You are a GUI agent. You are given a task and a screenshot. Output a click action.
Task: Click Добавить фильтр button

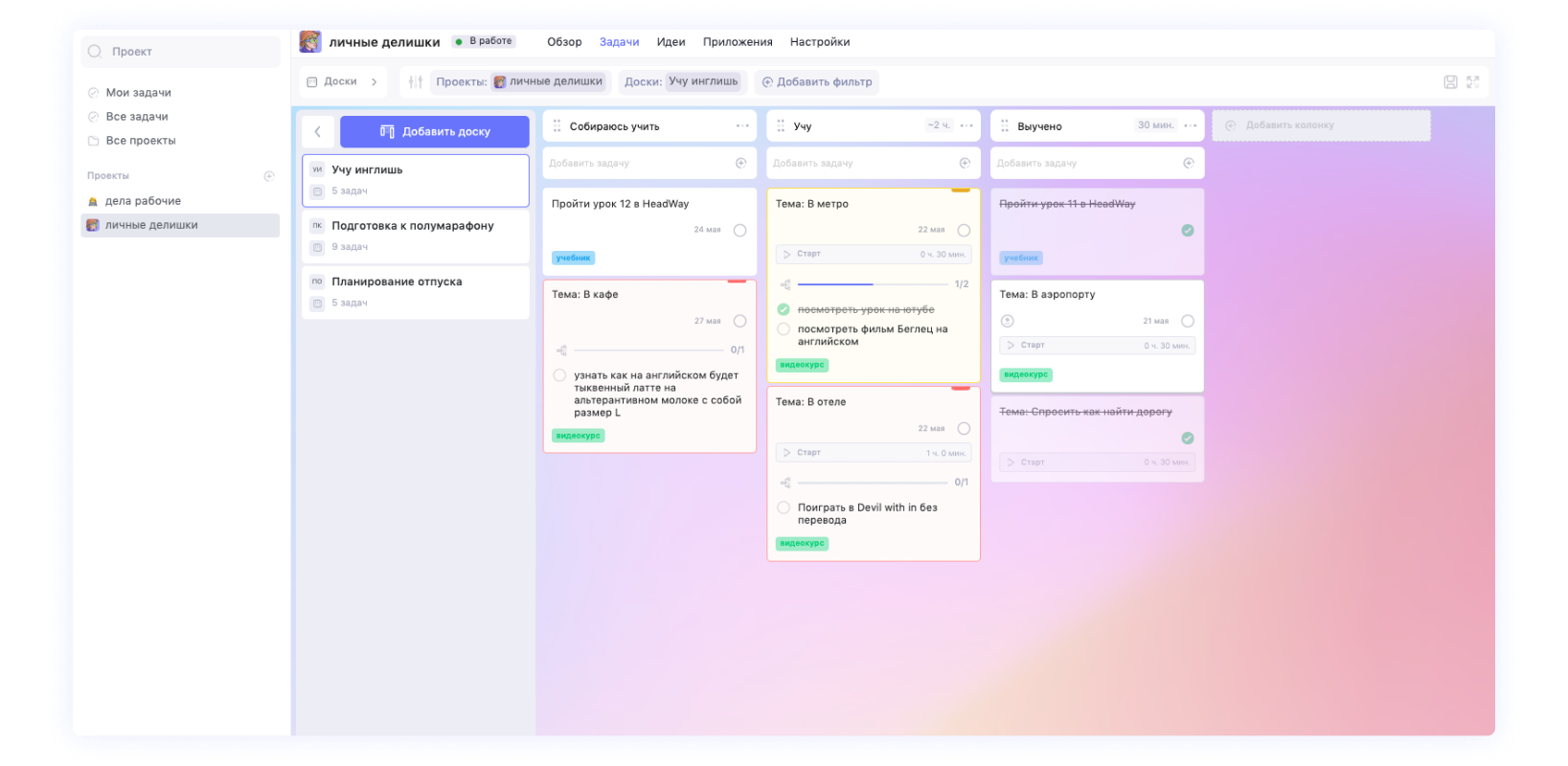tap(816, 82)
